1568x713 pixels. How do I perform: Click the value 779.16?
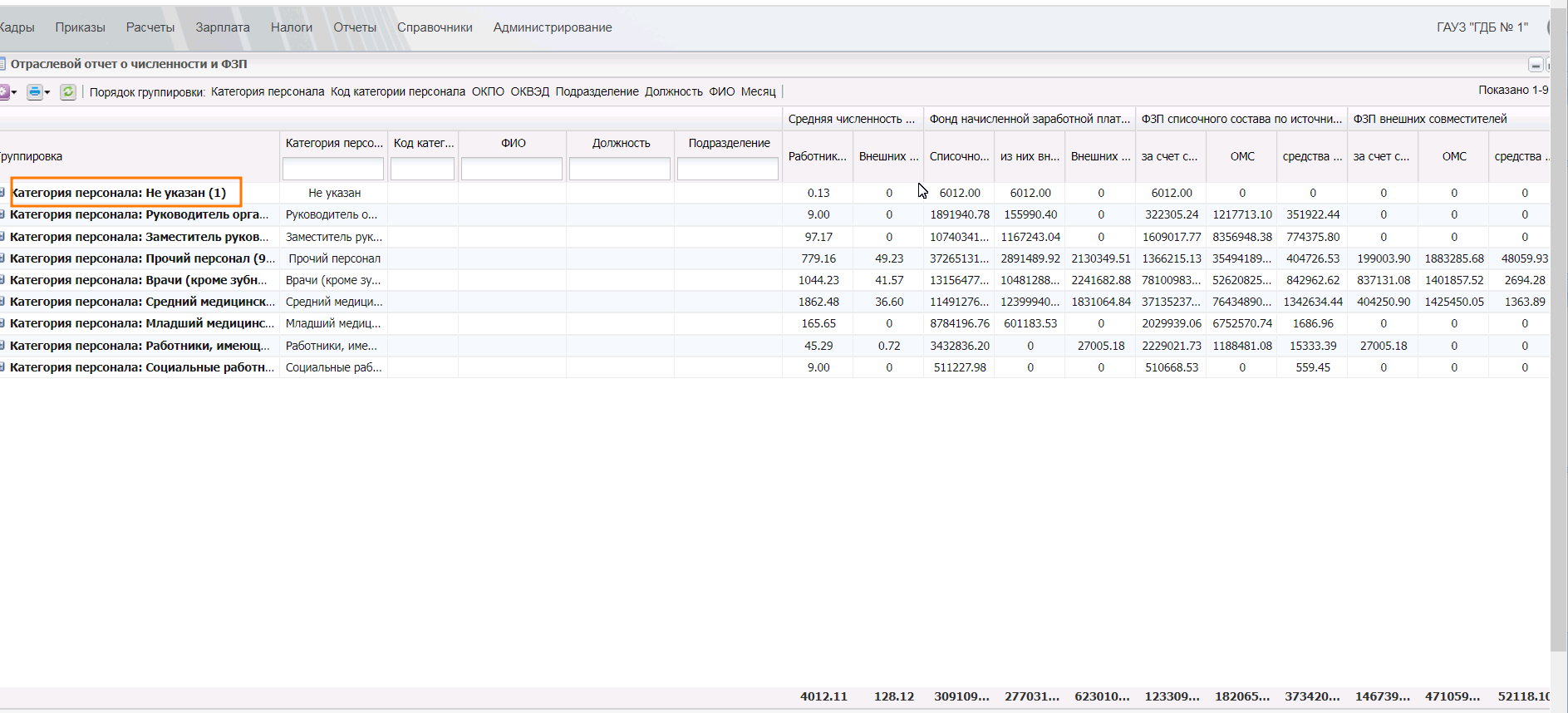818,258
